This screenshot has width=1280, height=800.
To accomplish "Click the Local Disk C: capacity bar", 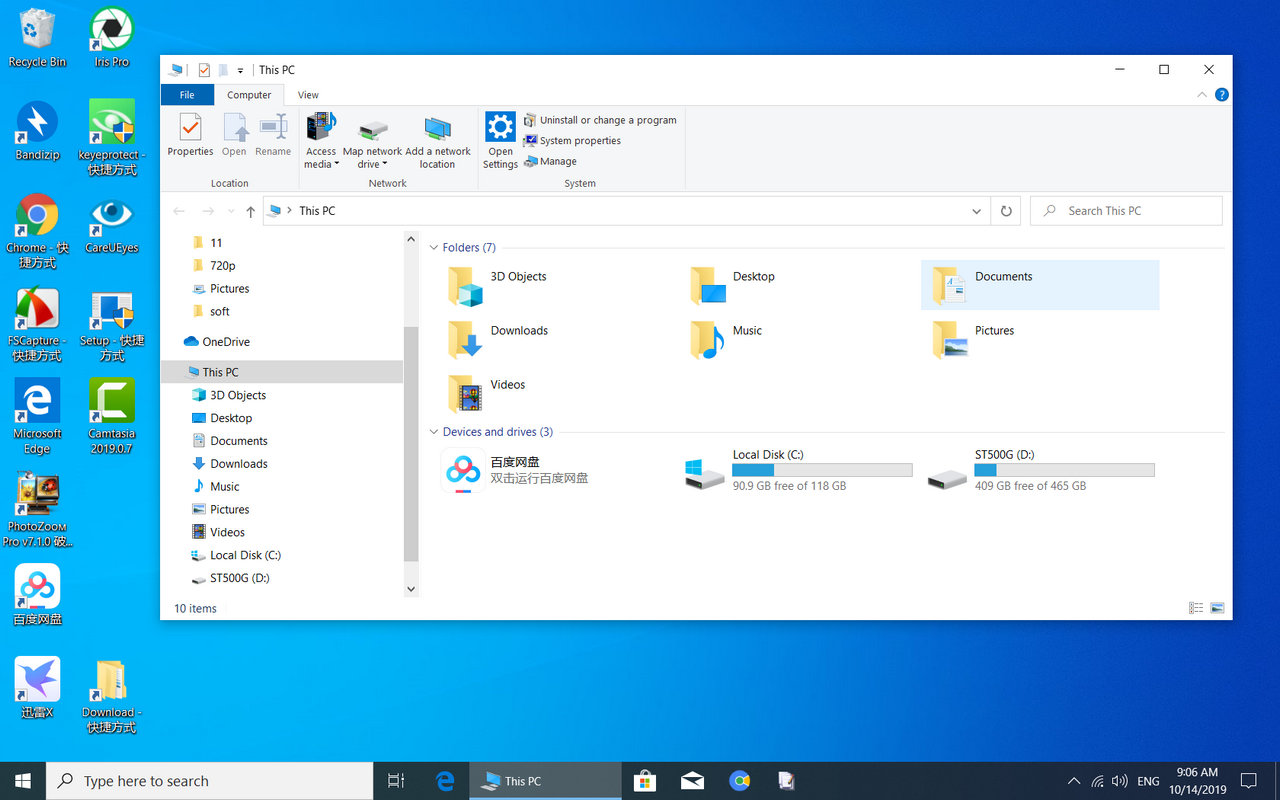I will [x=822, y=469].
